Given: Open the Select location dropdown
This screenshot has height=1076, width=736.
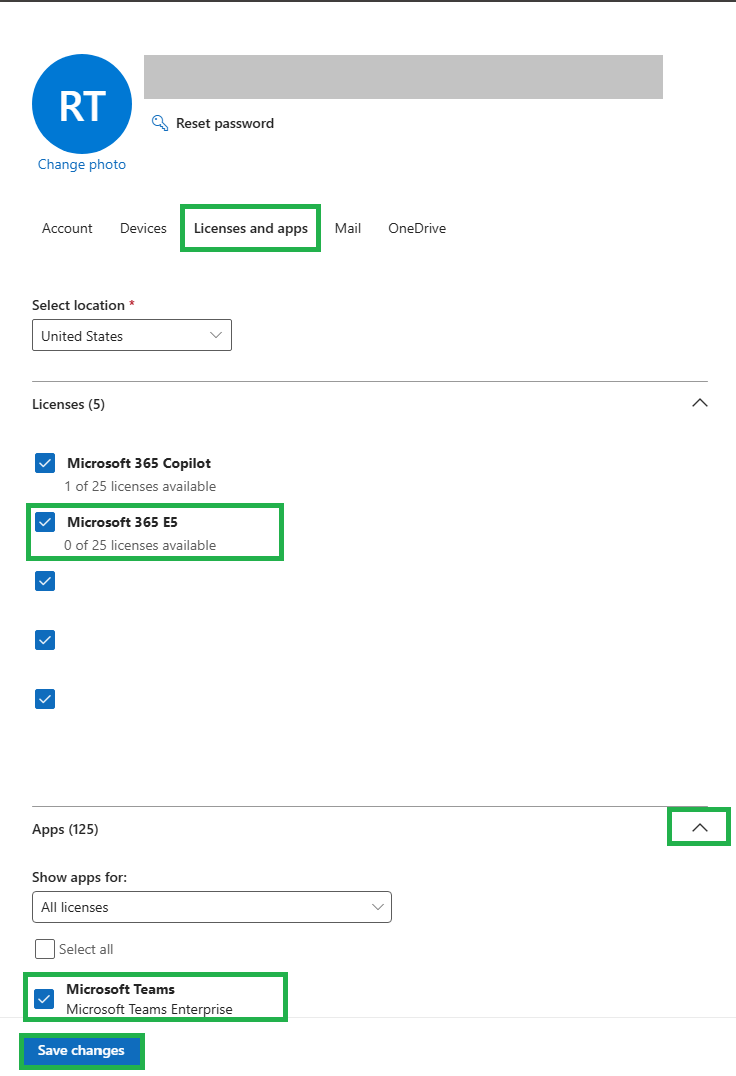Looking at the screenshot, I should click(132, 336).
